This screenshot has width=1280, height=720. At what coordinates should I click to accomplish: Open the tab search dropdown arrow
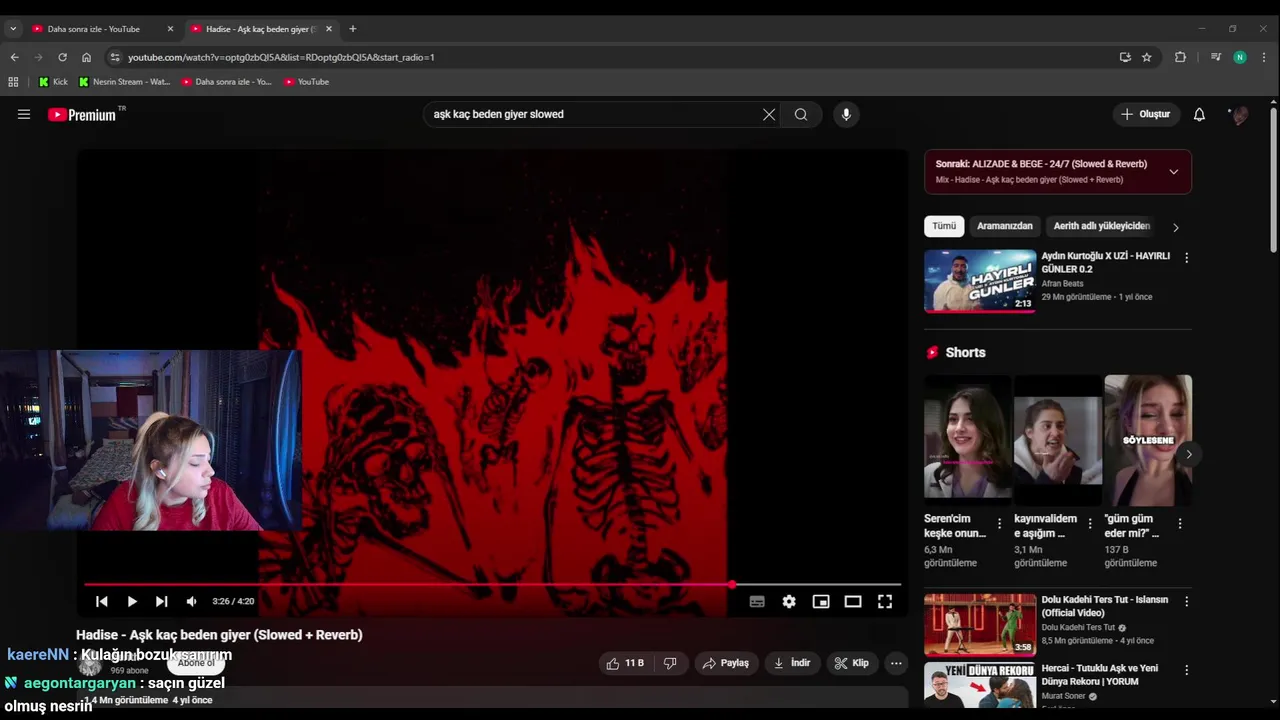tap(13, 29)
